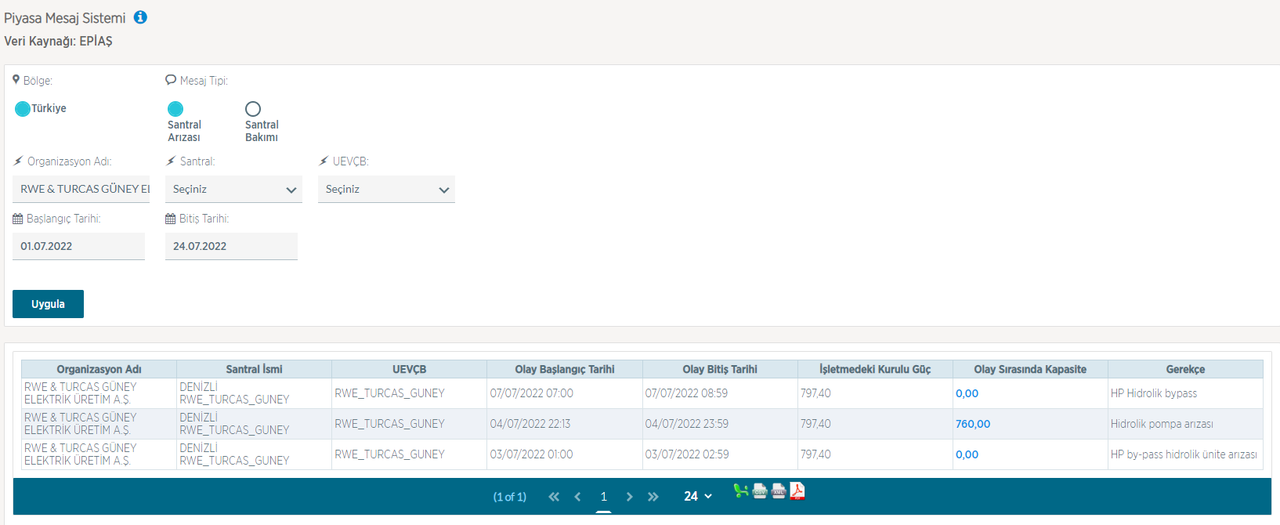Sort by Gerekçe column header
The width and height of the screenshot is (1280, 525).
(x=1185, y=369)
